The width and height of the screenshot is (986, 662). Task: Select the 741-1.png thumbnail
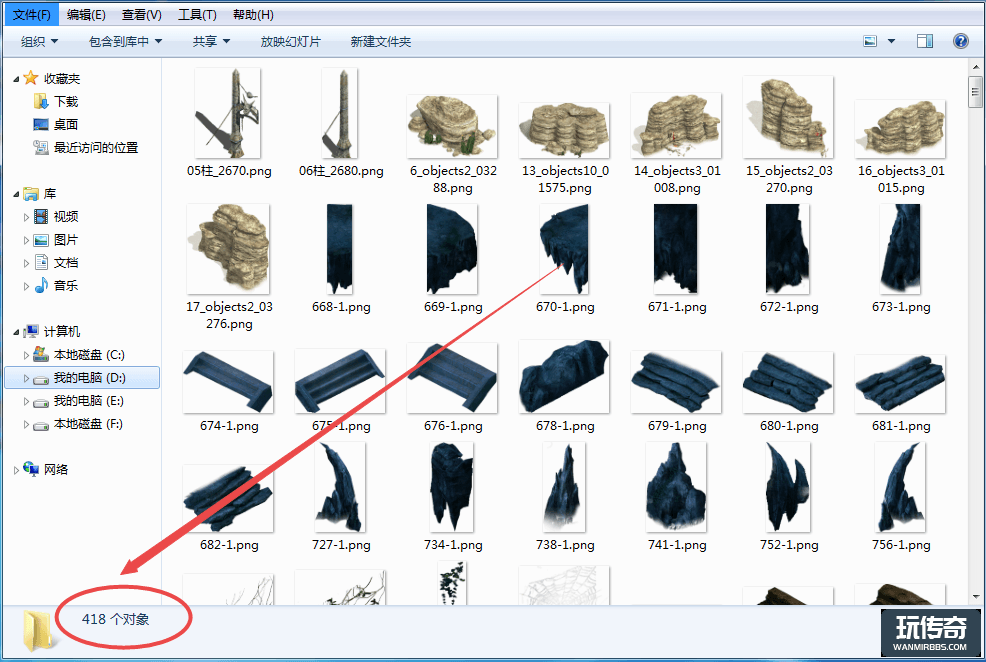(x=676, y=487)
